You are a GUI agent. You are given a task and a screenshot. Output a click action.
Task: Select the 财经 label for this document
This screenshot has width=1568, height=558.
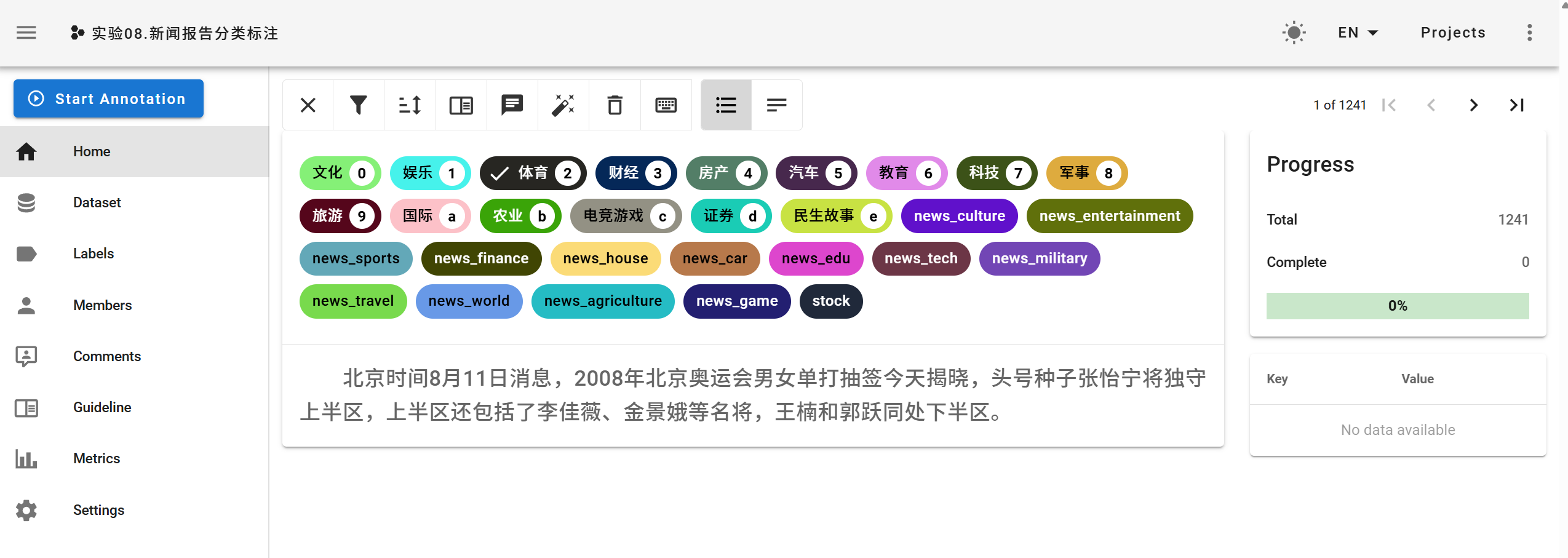point(635,173)
